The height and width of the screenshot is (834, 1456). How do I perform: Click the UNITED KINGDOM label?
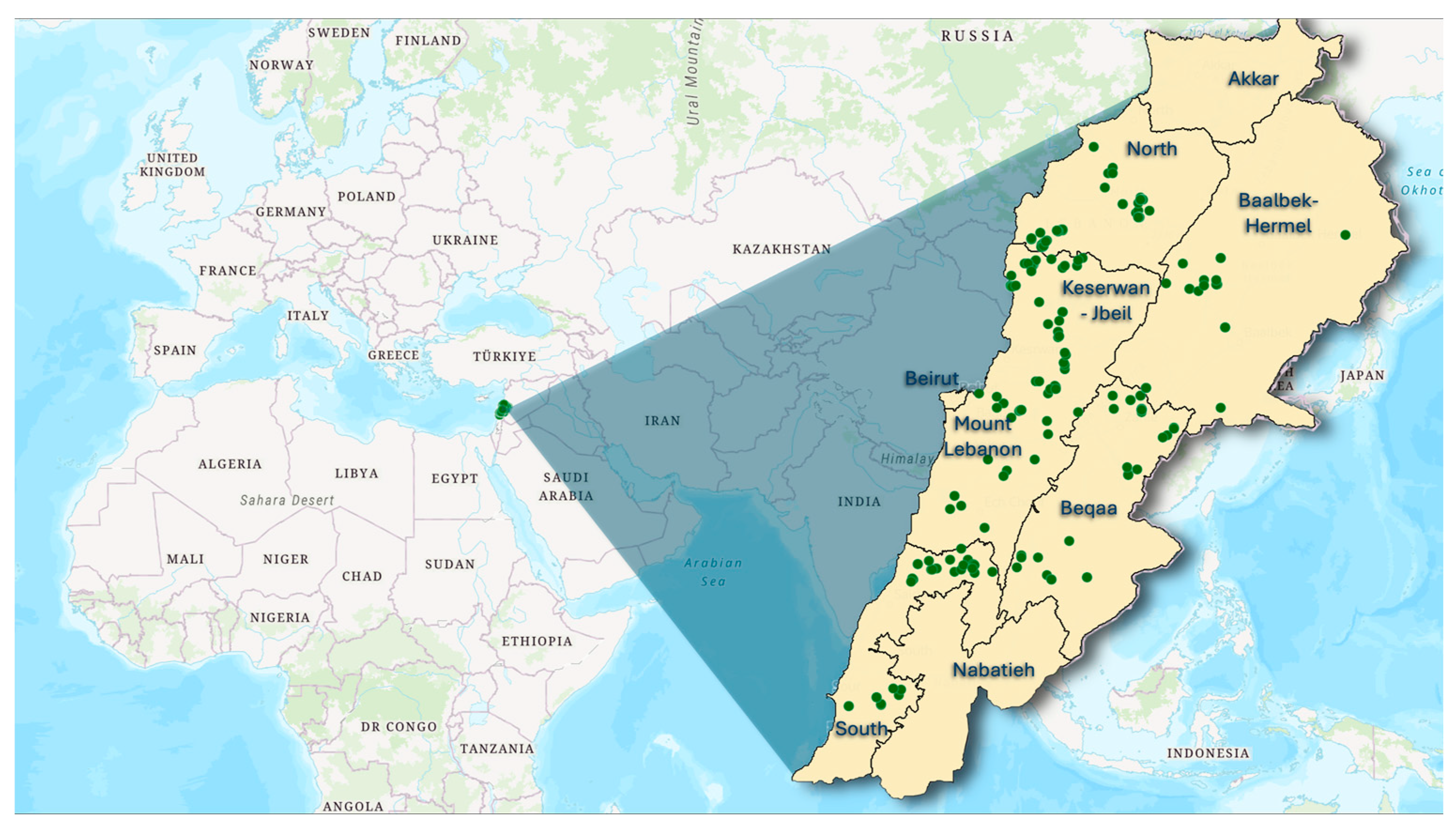tap(172, 165)
